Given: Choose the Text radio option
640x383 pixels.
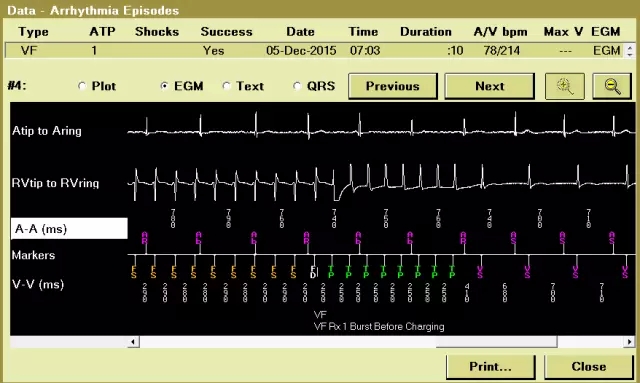Looking at the screenshot, I should coord(227,86).
